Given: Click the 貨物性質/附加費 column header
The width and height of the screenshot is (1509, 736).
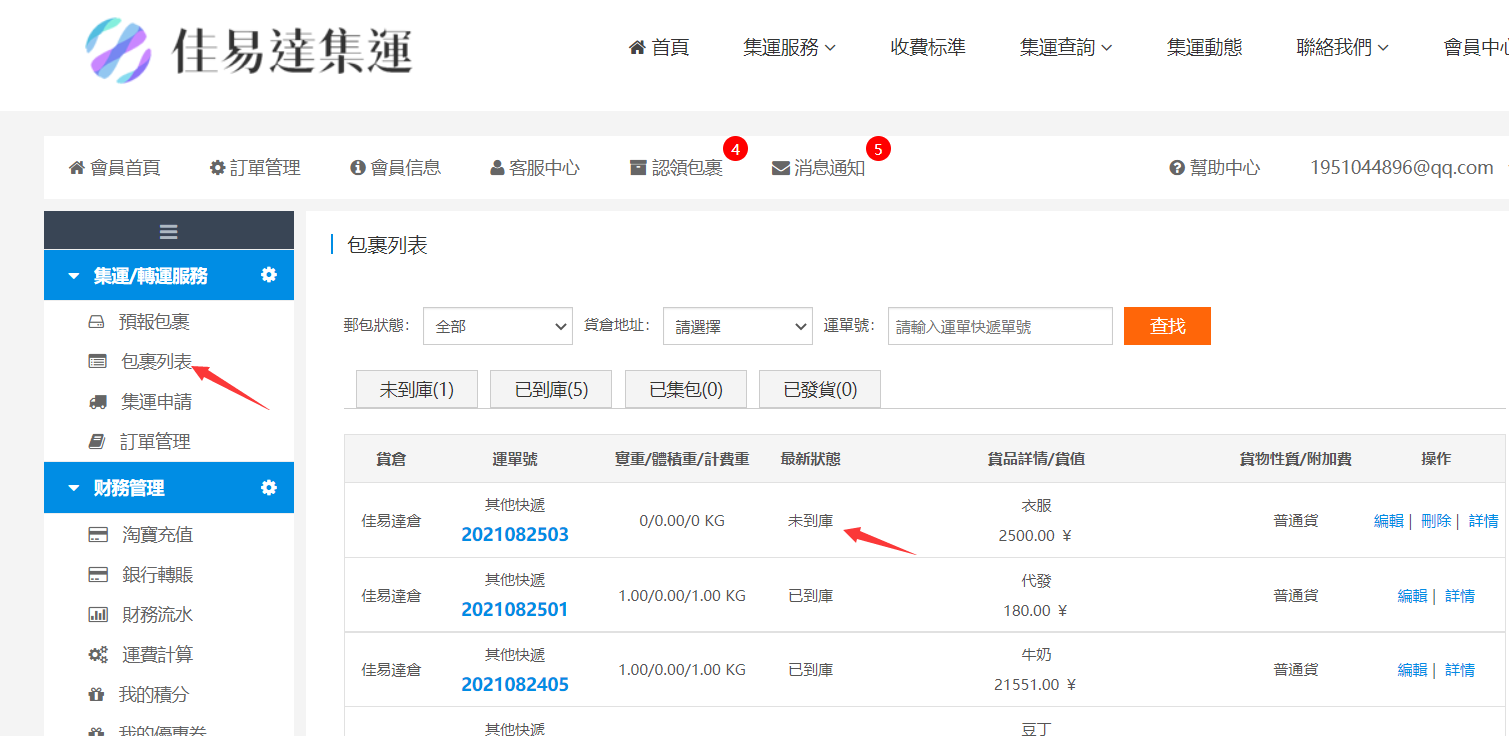Looking at the screenshot, I should click(x=1295, y=459).
